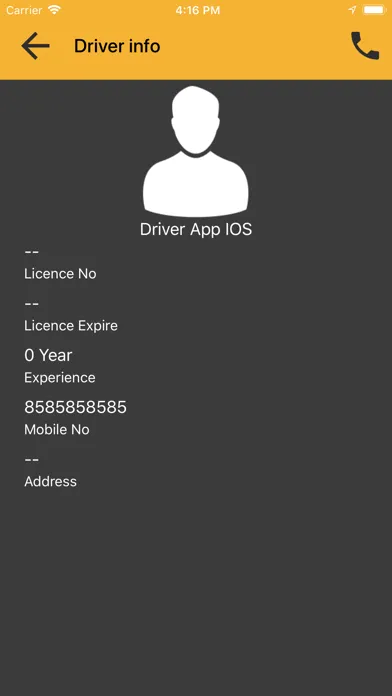The height and width of the screenshot is (696, 392).
Task: Tap the location arrow status icon
Action: point(352,10)
